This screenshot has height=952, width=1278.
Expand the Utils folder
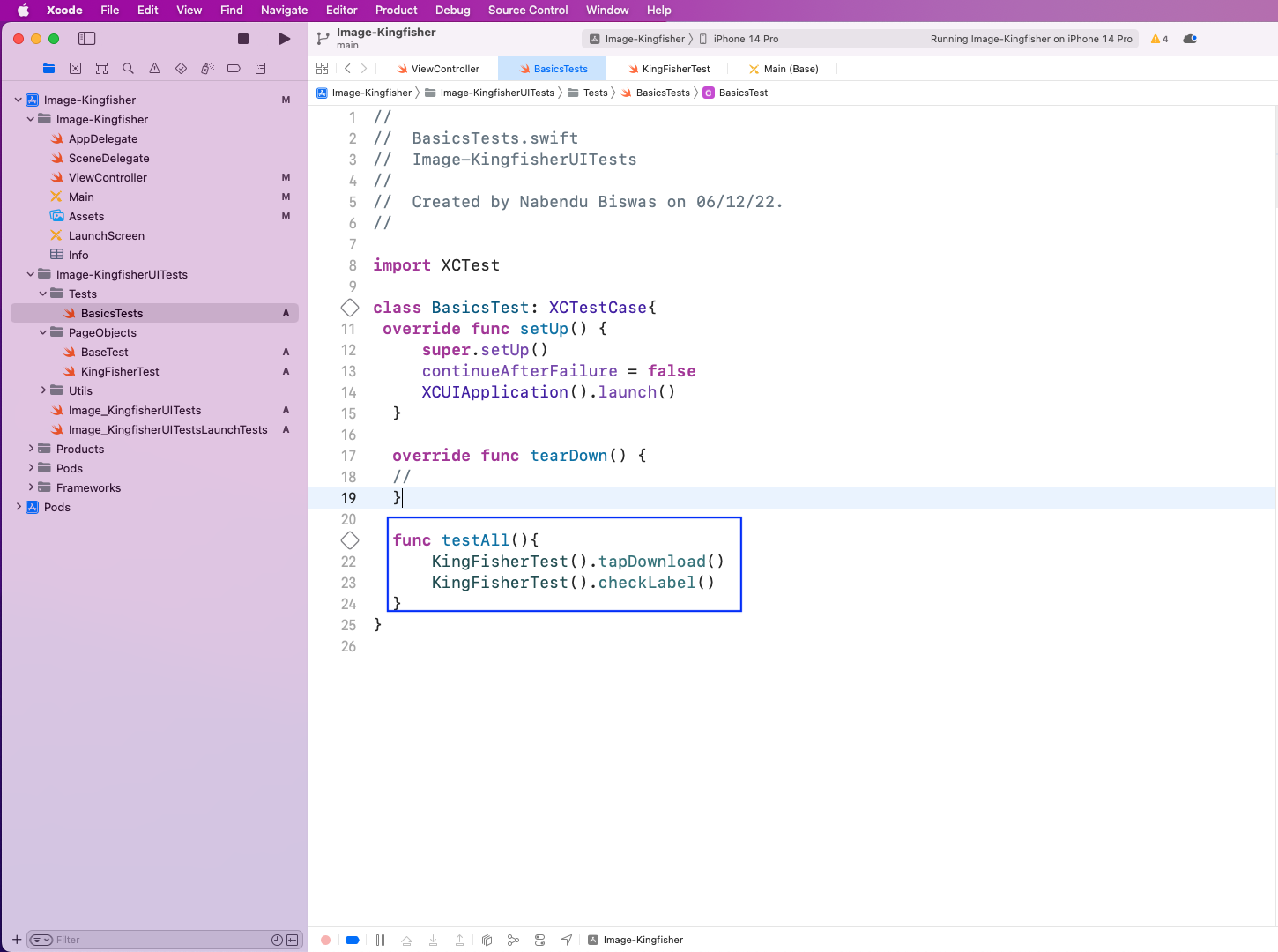43,390
